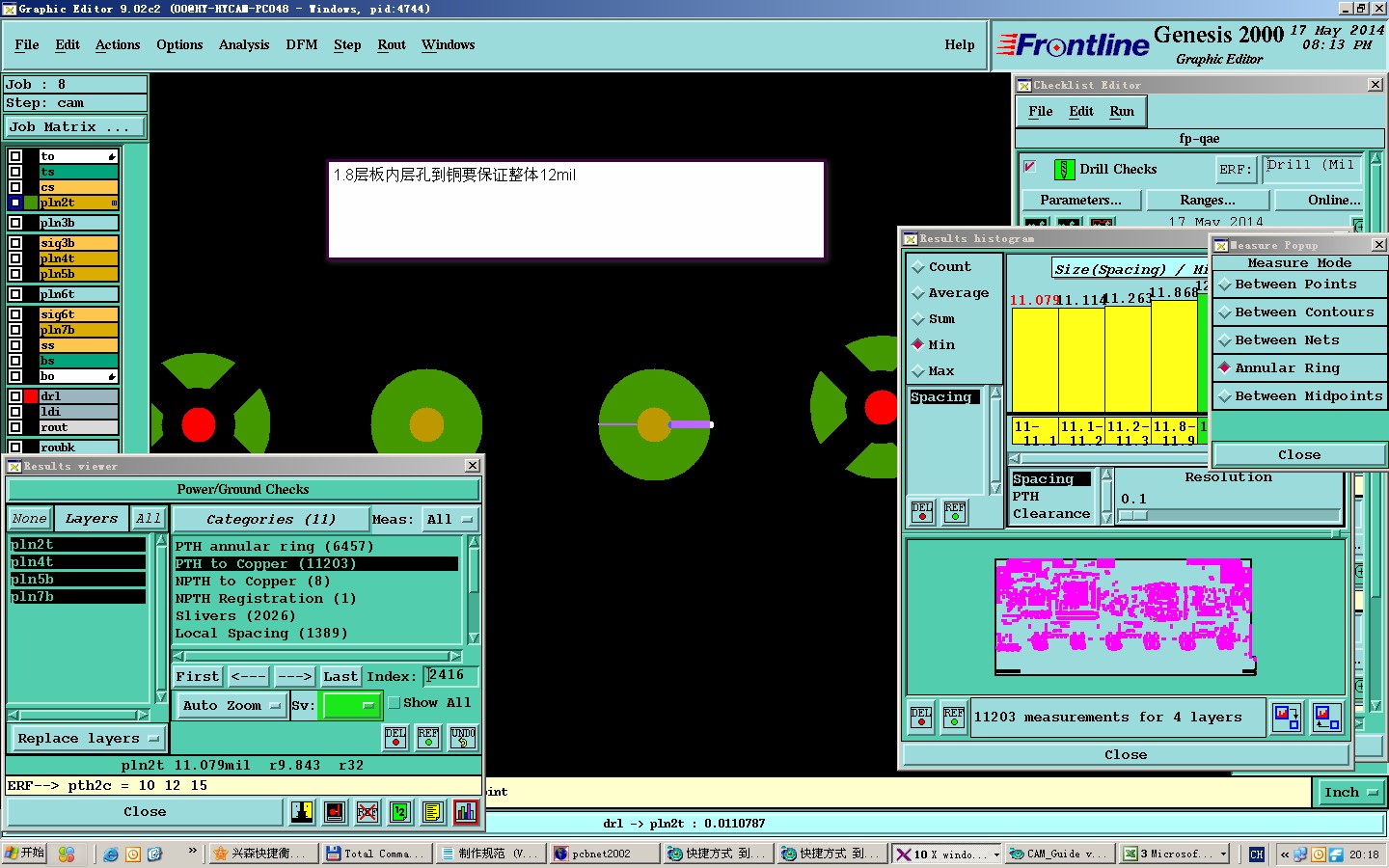Click the up arrow of Checklist Editor scrollbar
This screenshot has width=1389, height=868.
tap(1375, 158)
